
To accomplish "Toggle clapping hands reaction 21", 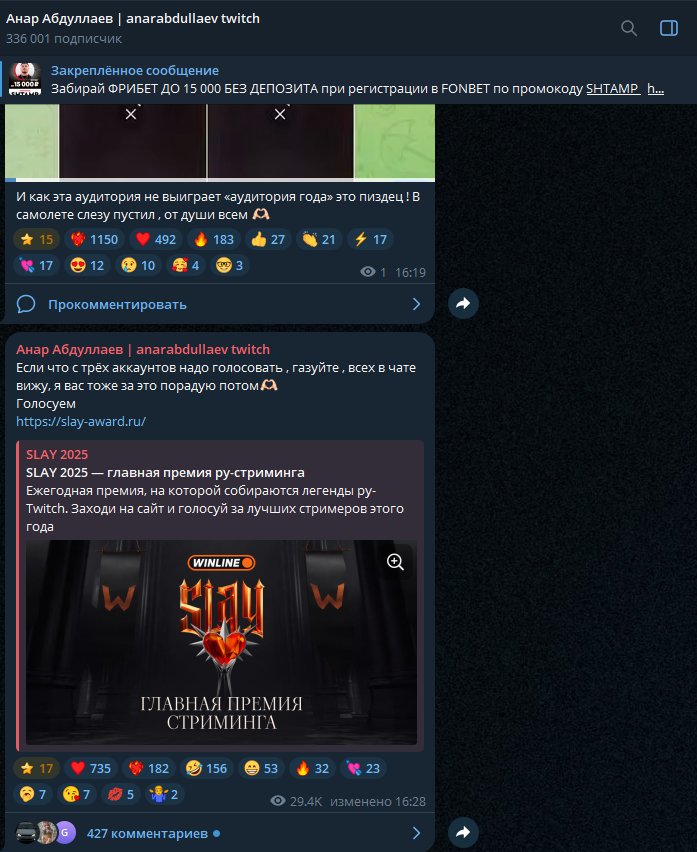I will point(319,240).
